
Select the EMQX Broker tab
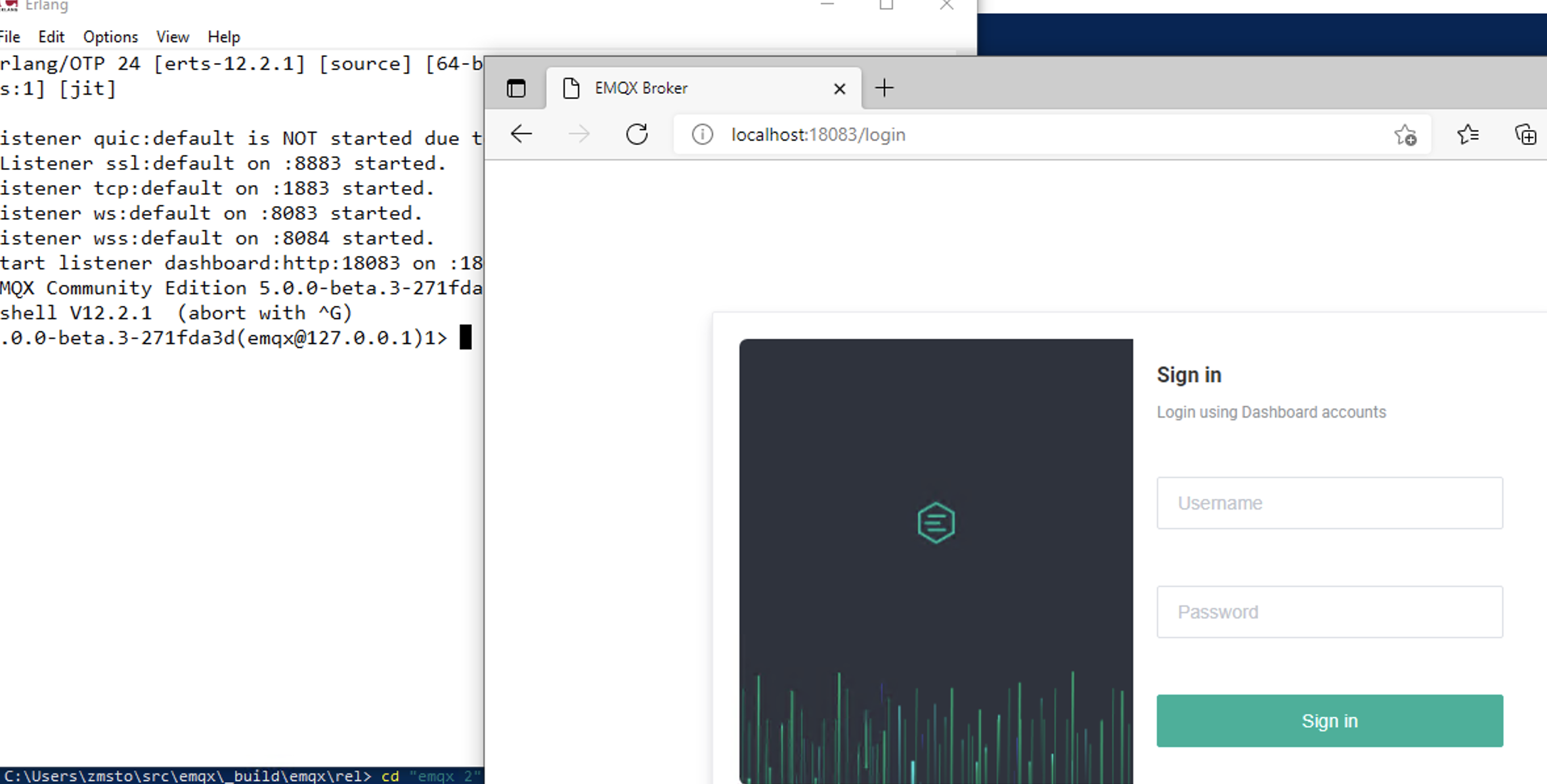(x=683, y=88)
